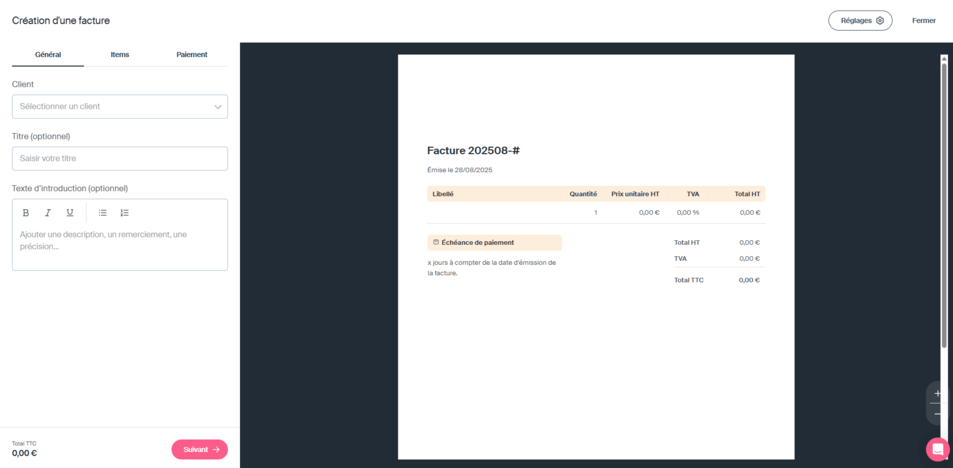The image size is (953, 468).
Task: Focus the Titre input field
Action: tap(120, 158)
